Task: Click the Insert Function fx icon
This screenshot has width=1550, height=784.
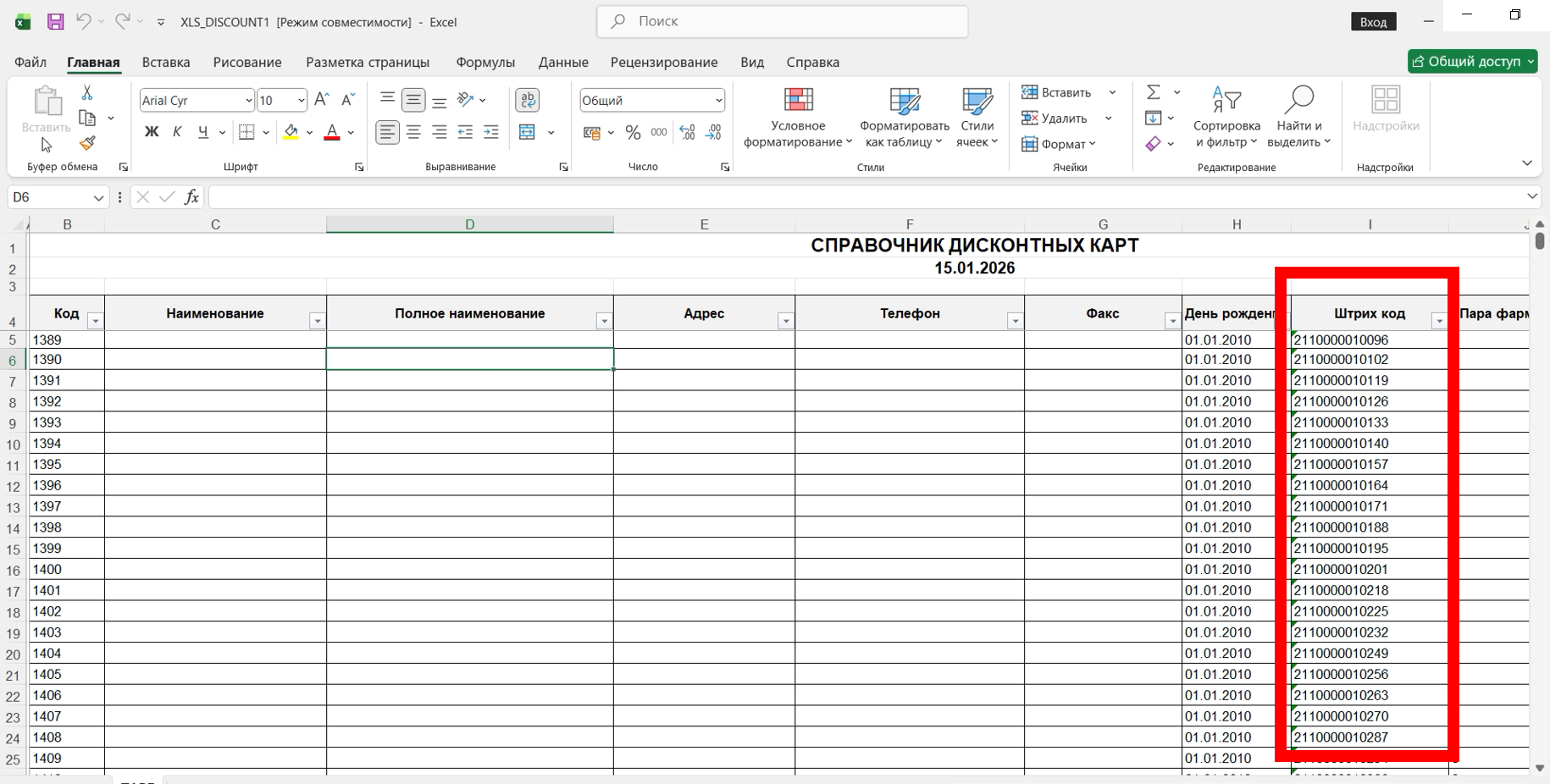Action: pyautogui.click(x=191, y=197)
